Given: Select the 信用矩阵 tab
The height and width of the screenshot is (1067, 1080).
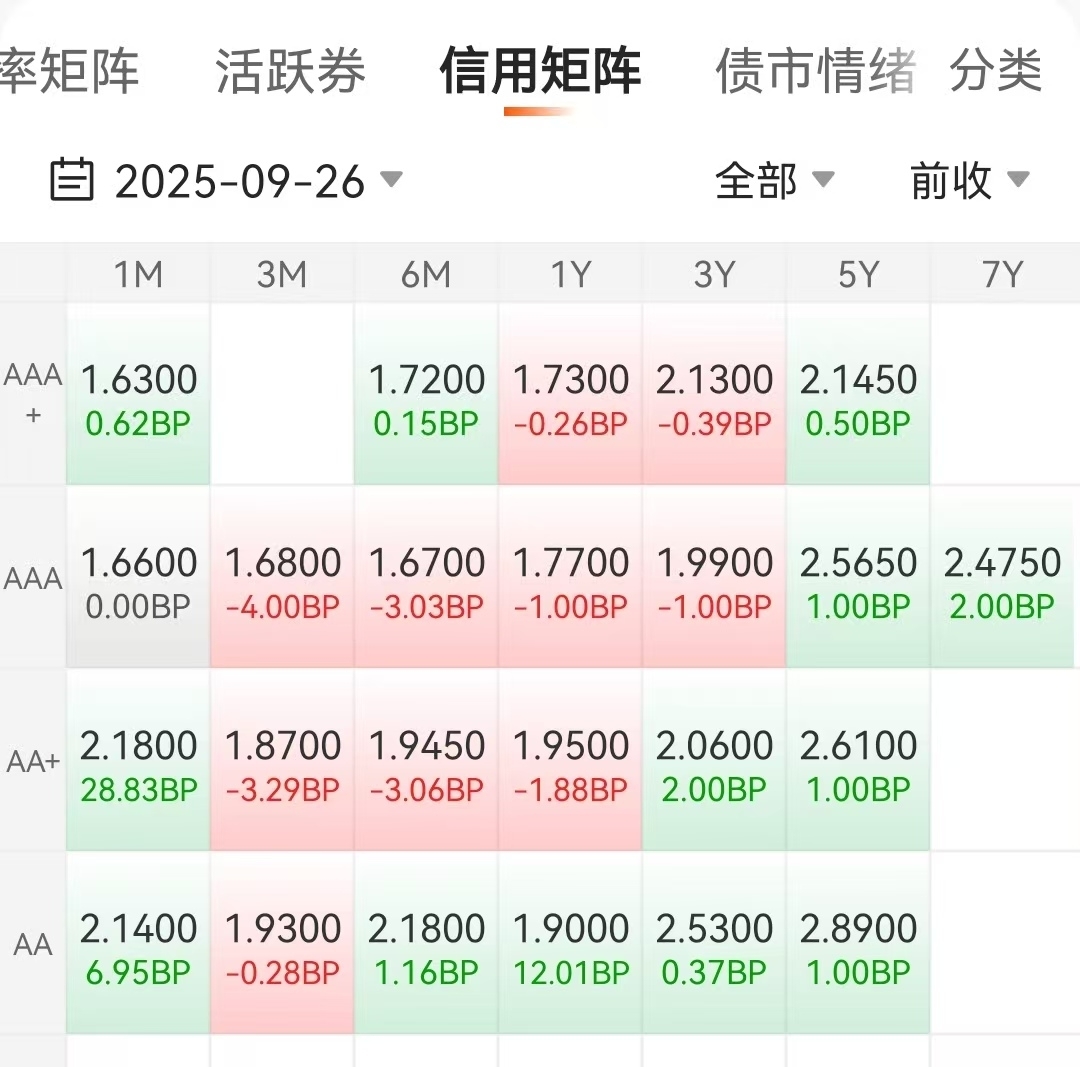Looking at the screenshot, I should pyautogui.click(x=540, y=71).
